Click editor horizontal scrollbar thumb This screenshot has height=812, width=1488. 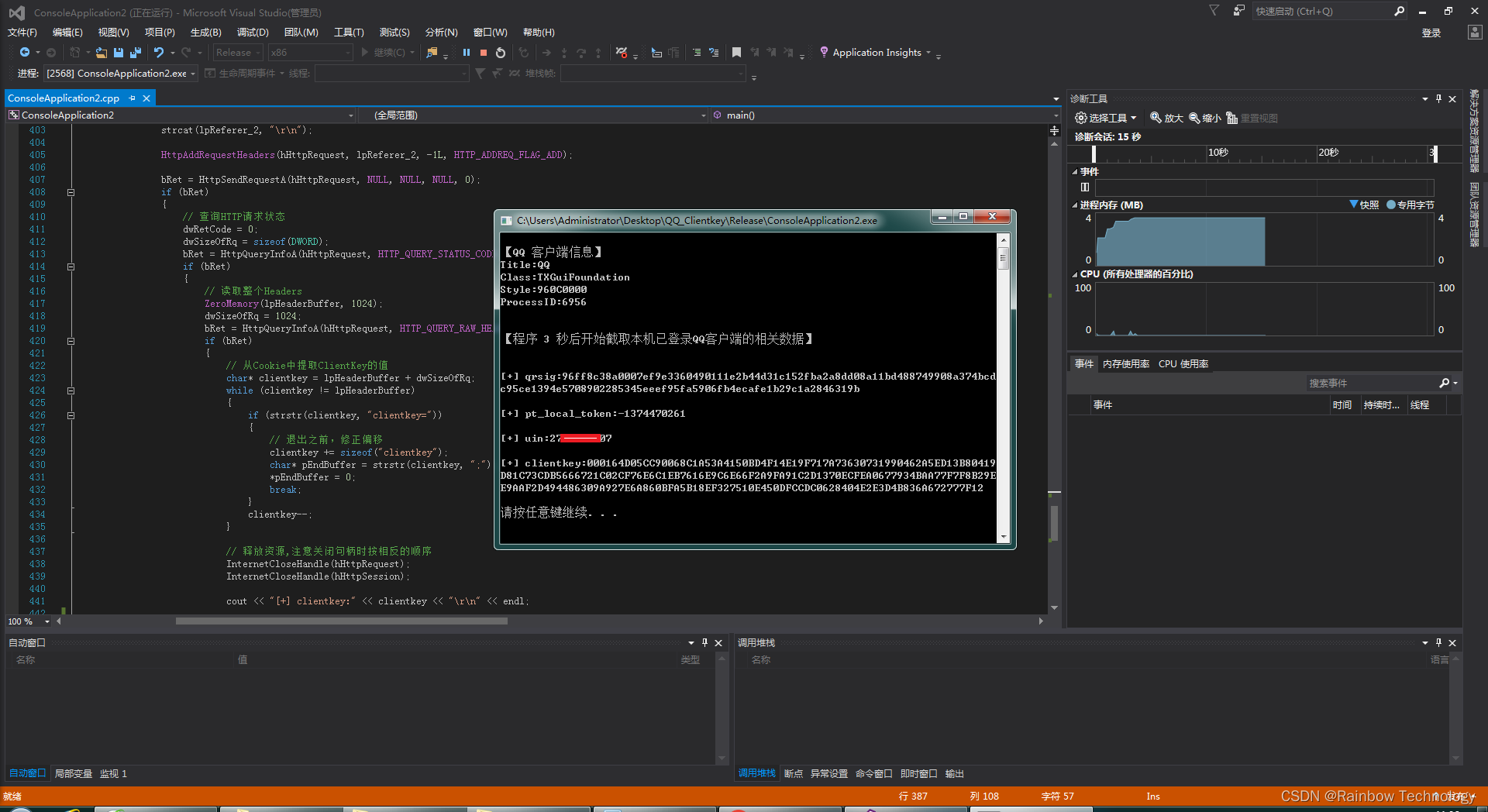pyautogui.click(x=341, y=621)
